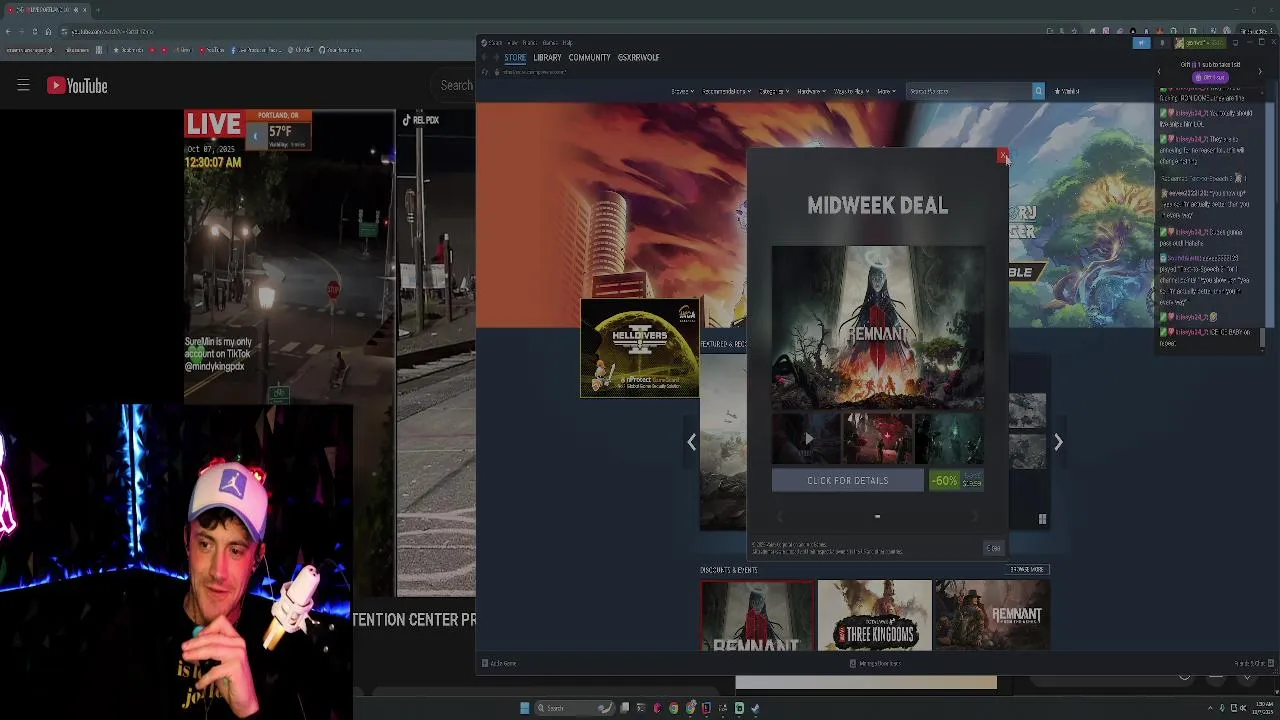Reload the page in the browser
Image resolution: width=1280 pixels, height=720 pixels.
coord(34,32)
